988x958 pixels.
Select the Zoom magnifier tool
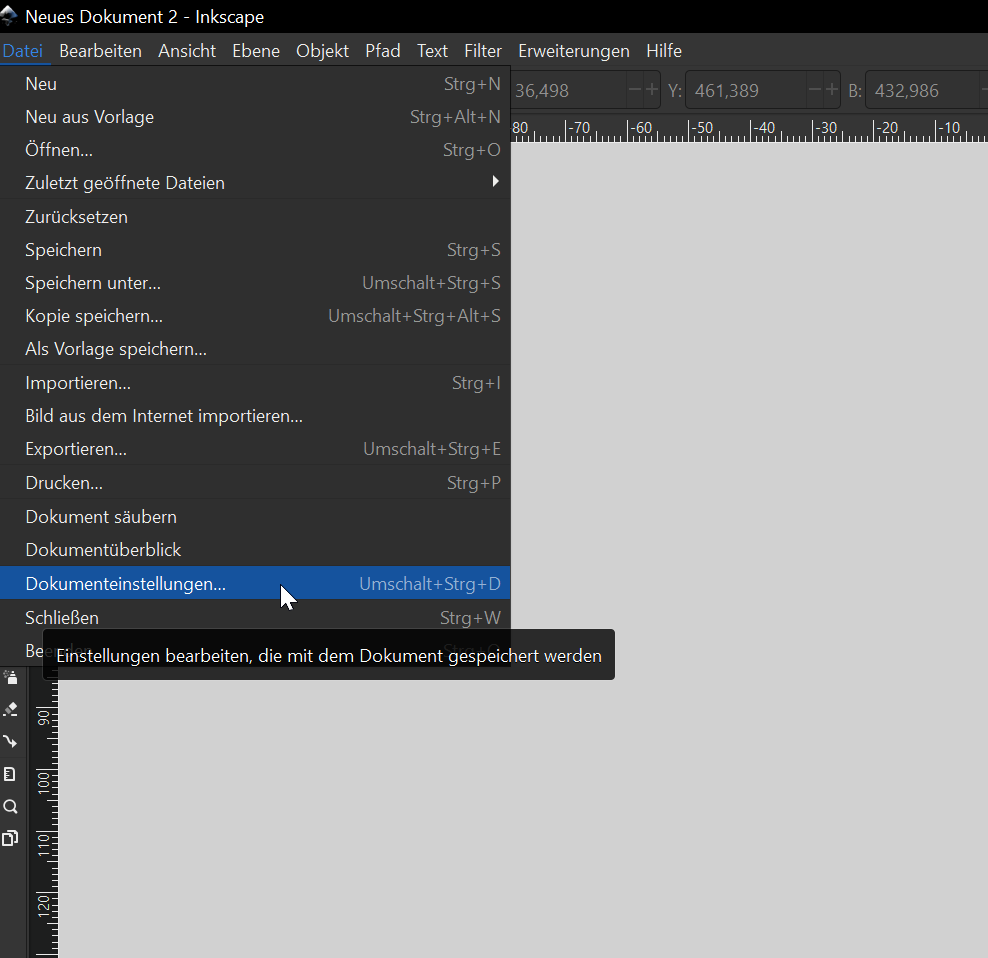[x=10, y=806]
